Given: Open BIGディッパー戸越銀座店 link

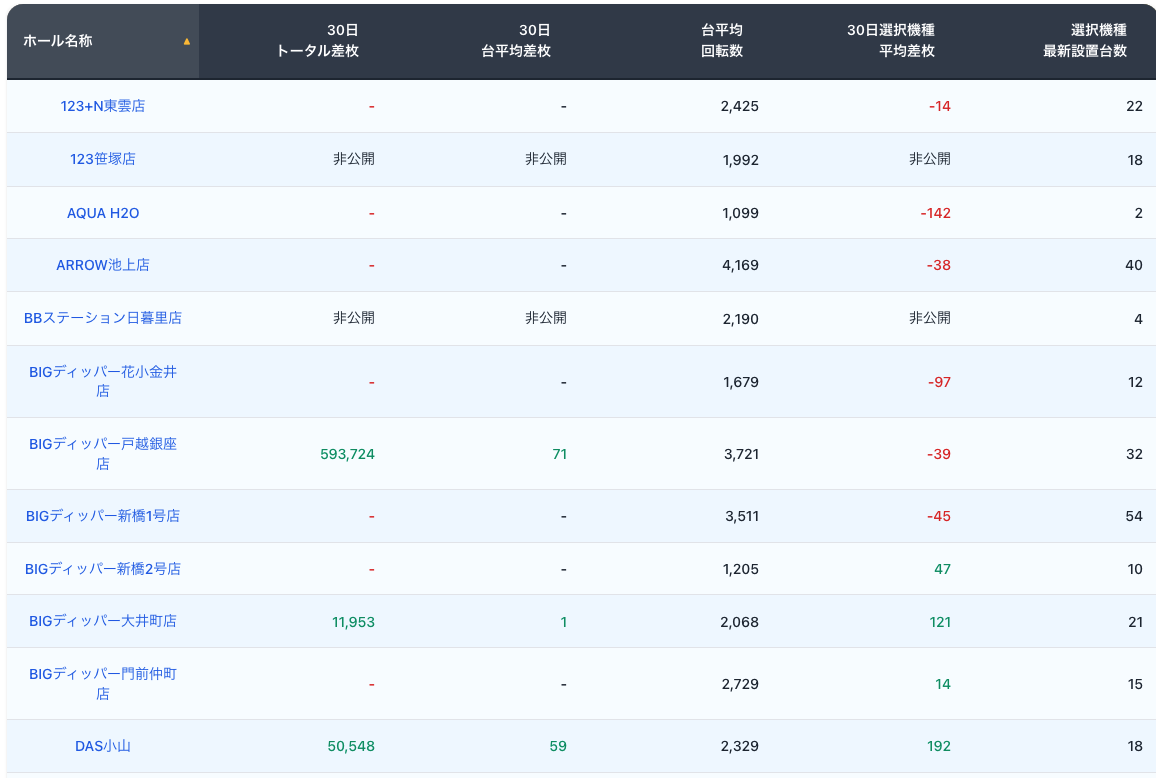Looking at the screenshot, I should tap(103, 453).
